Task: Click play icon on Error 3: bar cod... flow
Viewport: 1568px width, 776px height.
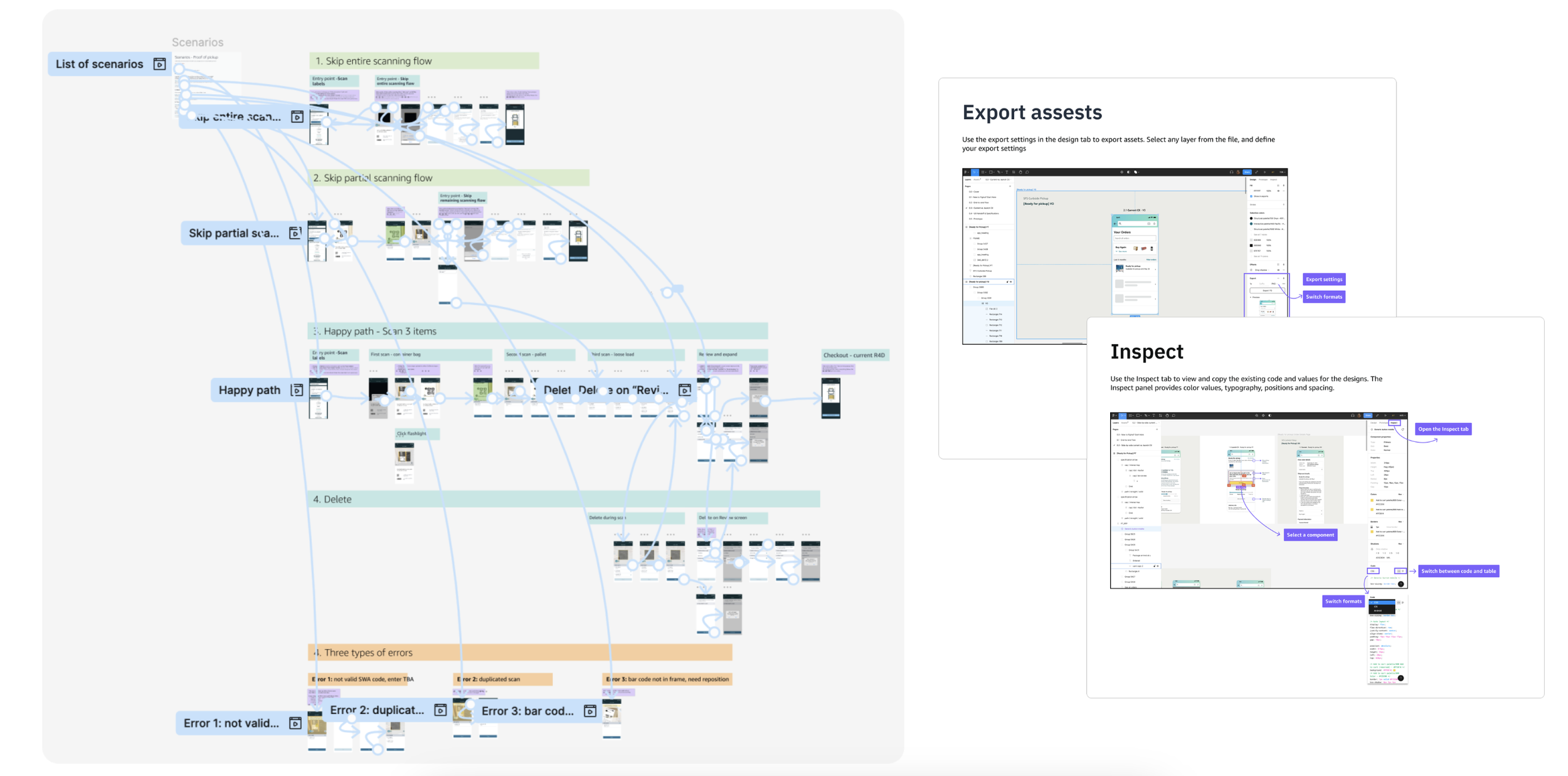Action: pos(590,710)
